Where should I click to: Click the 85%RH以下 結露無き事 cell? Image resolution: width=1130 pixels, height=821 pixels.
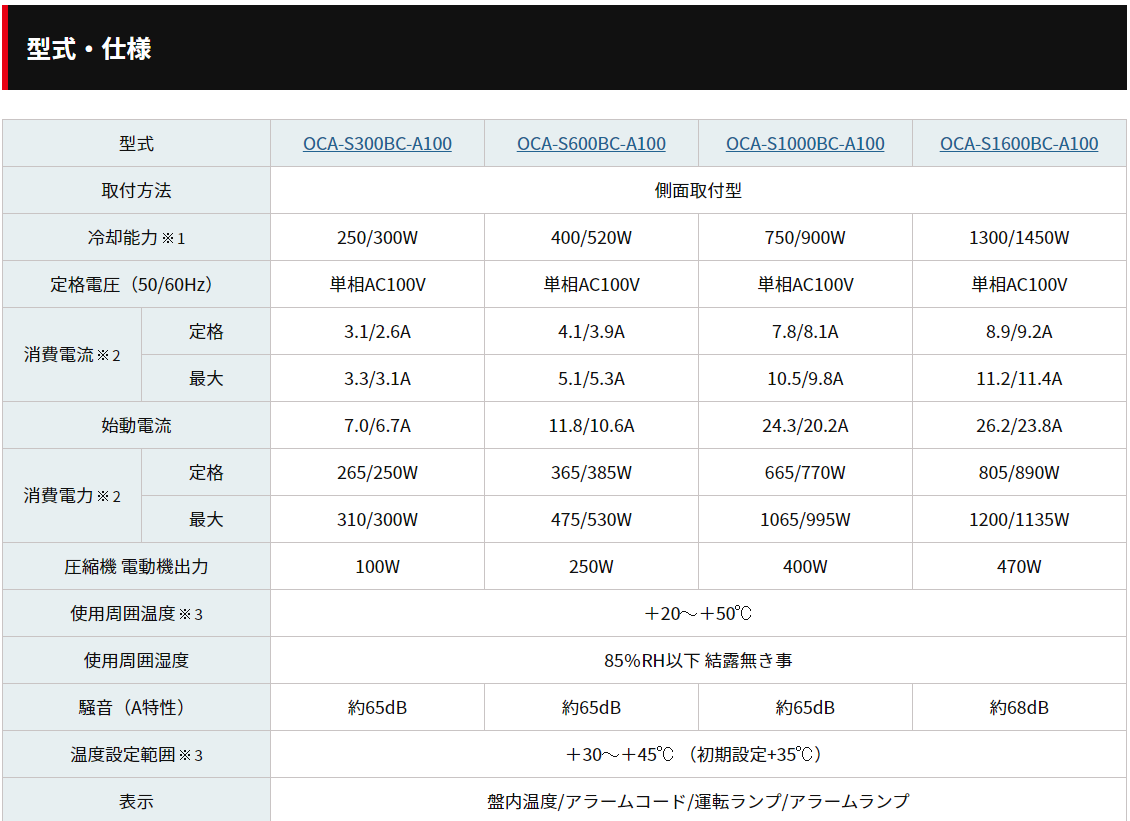698,660
